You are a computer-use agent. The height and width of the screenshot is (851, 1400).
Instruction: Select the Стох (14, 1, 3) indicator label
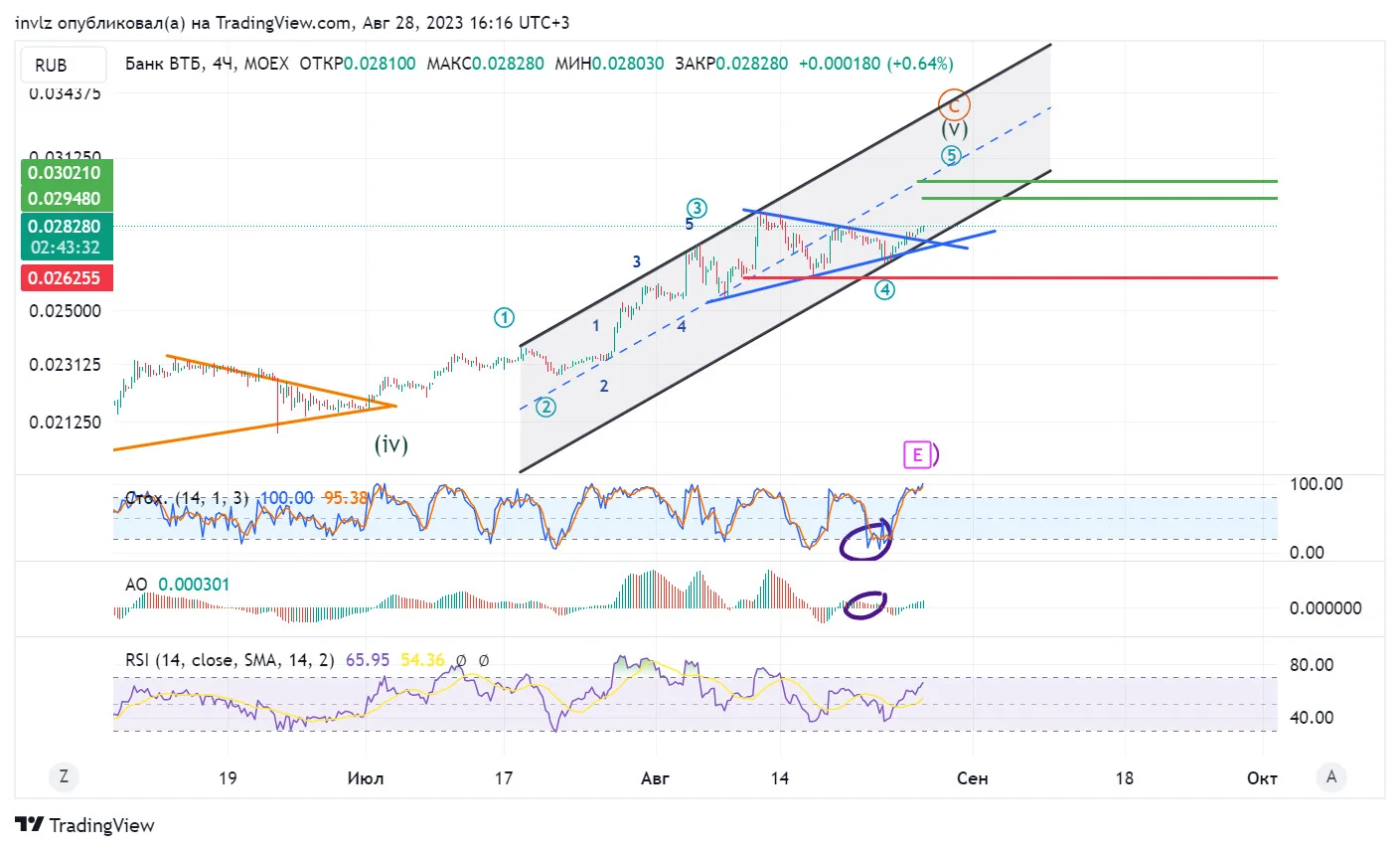click(x=187, y=498)
